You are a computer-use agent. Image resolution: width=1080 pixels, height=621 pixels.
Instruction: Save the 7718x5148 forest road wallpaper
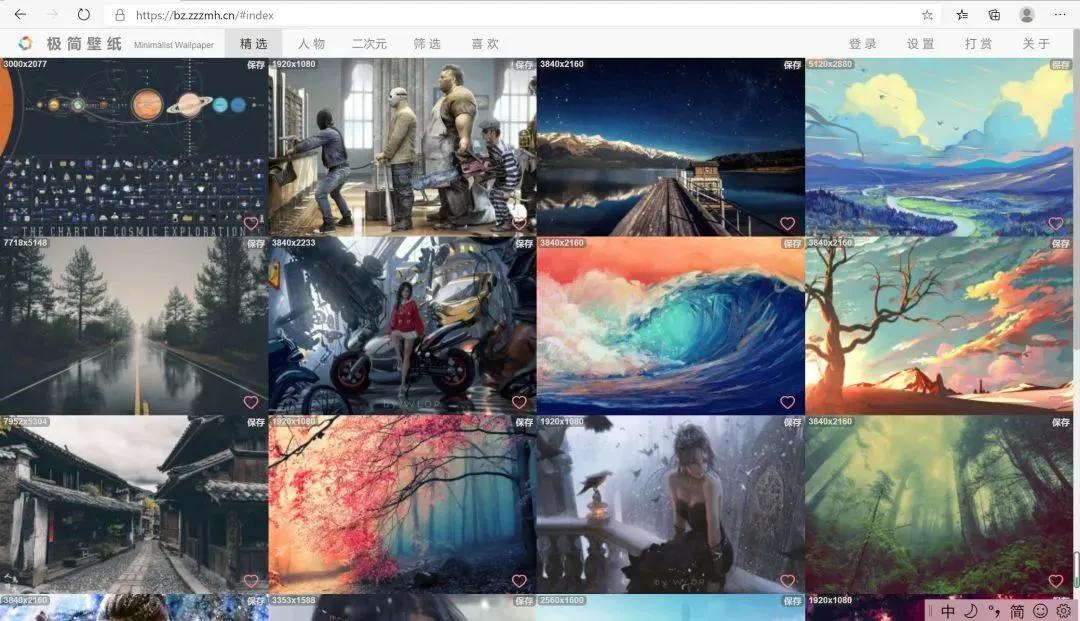256,243
